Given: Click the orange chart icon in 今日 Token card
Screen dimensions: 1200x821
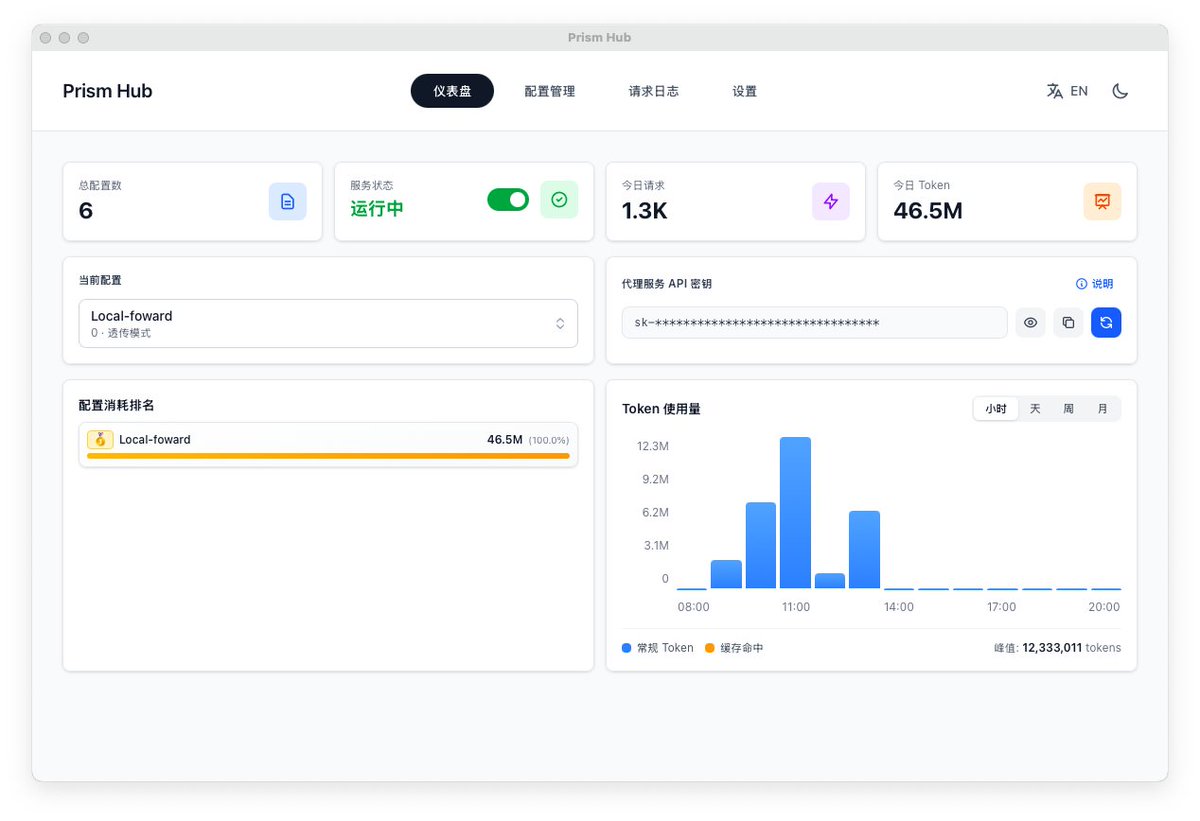Looking at the screenshot, I should tap(1102, 201).
